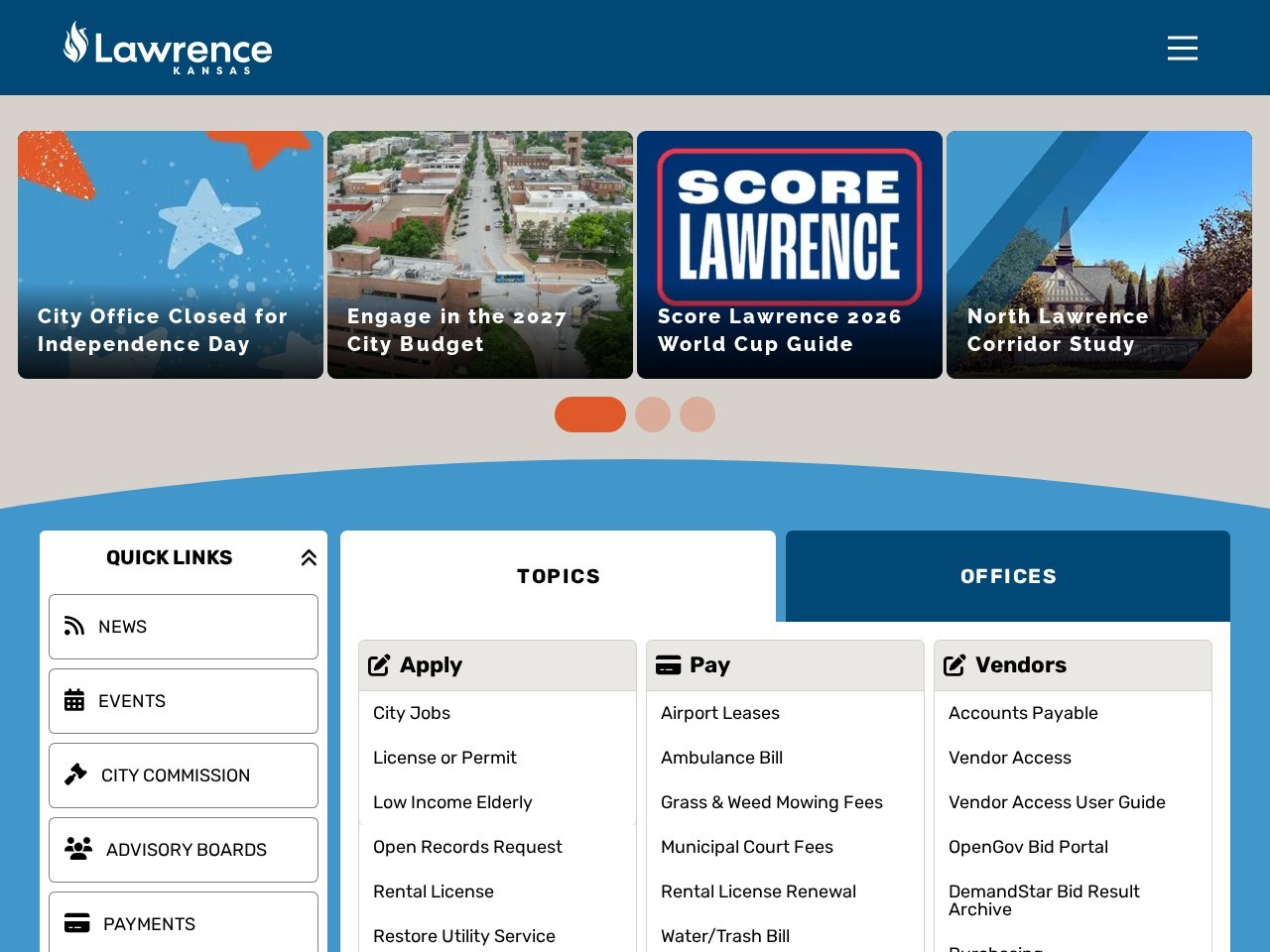Click the Pay section heading
The image size is (1270, 952).
[x=709, y=665]
